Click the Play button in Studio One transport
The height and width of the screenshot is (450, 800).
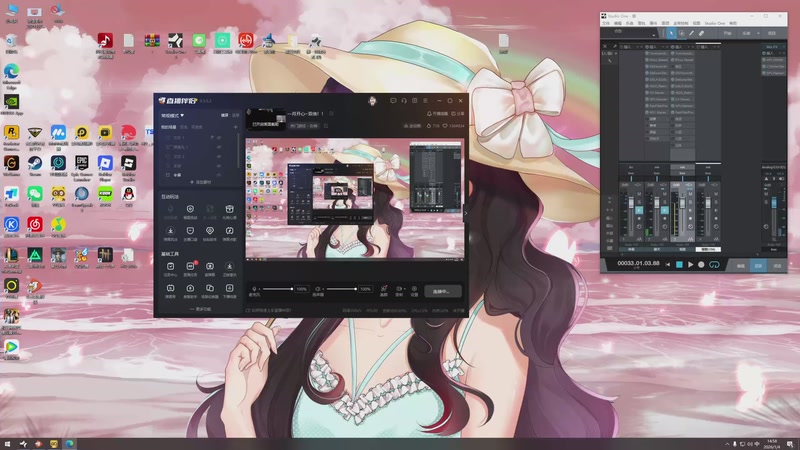coord(690,264)
